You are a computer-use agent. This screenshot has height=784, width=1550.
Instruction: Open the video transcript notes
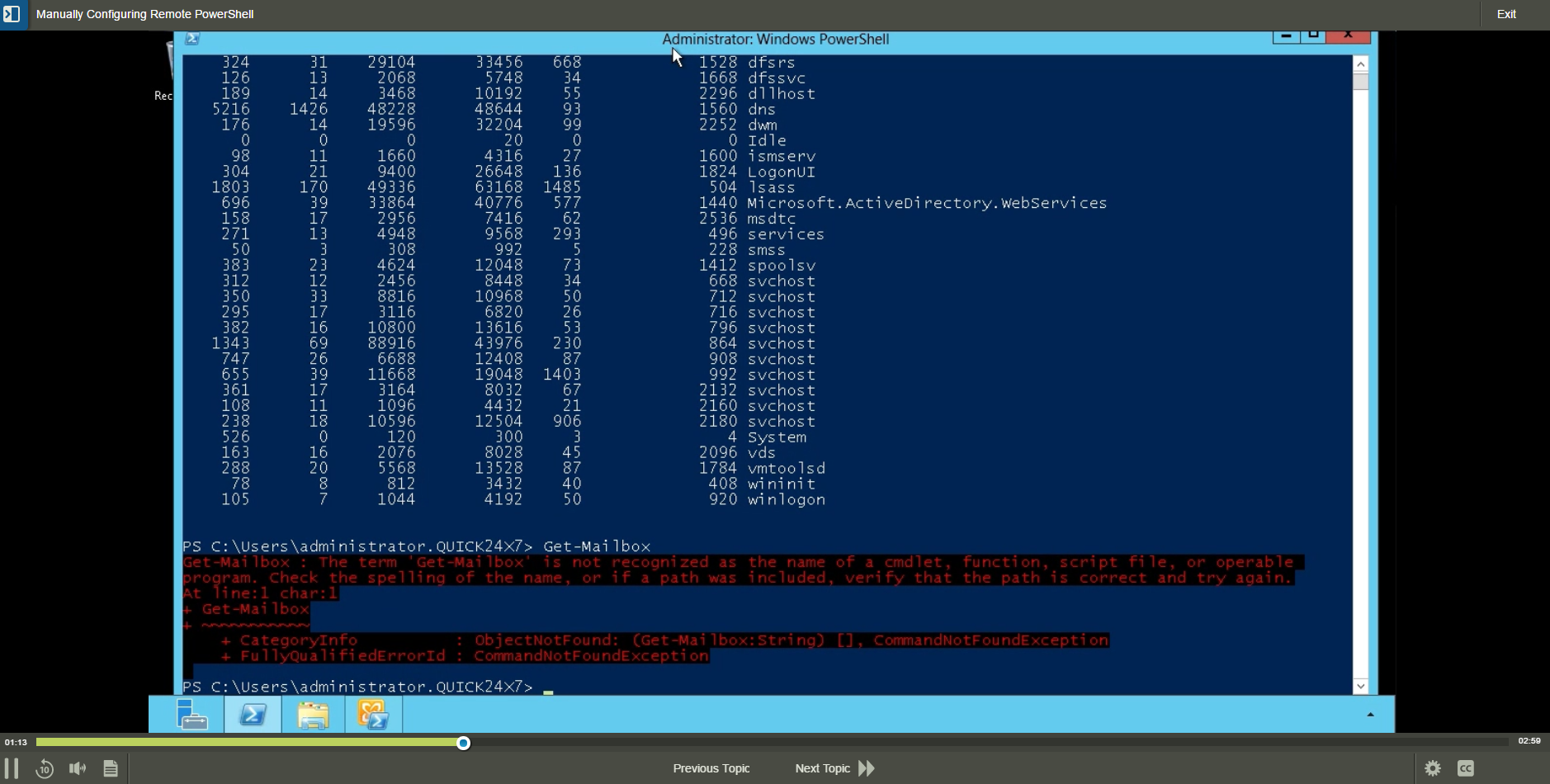click(111, 768)
